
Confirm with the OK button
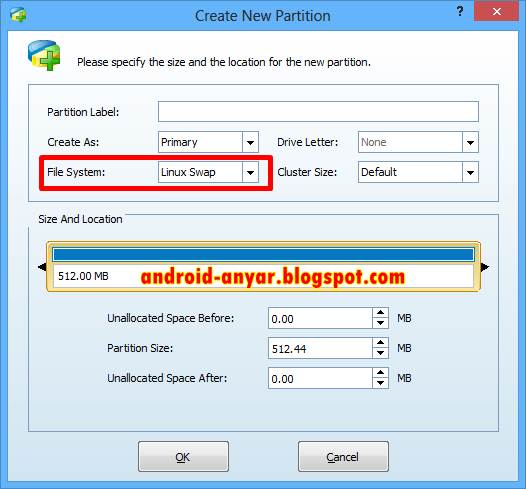click(183, 457)
